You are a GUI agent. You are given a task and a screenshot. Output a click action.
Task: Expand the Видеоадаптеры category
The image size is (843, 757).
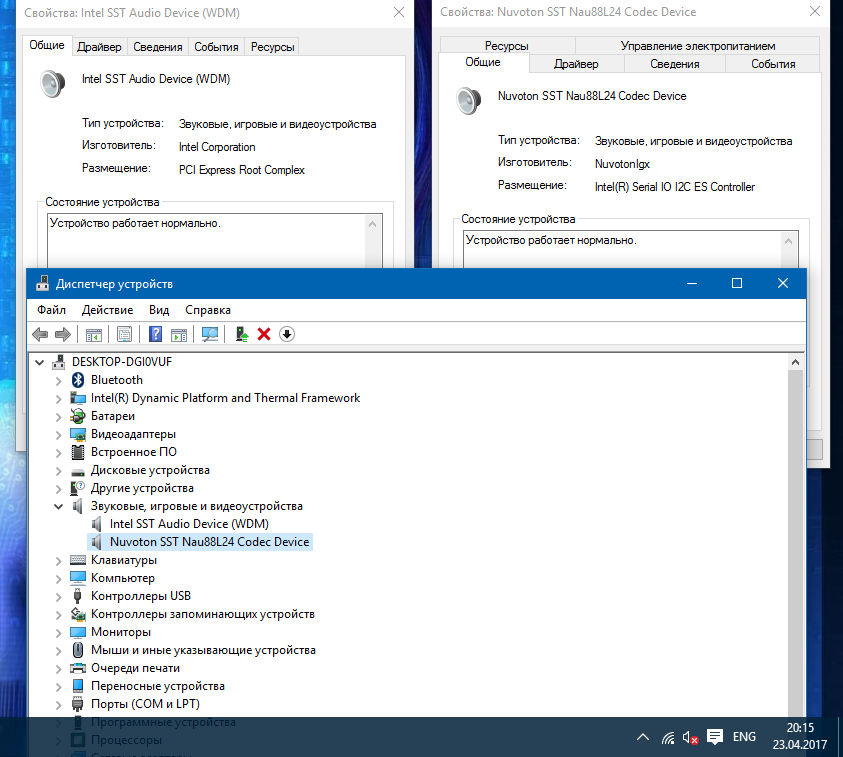59,435
